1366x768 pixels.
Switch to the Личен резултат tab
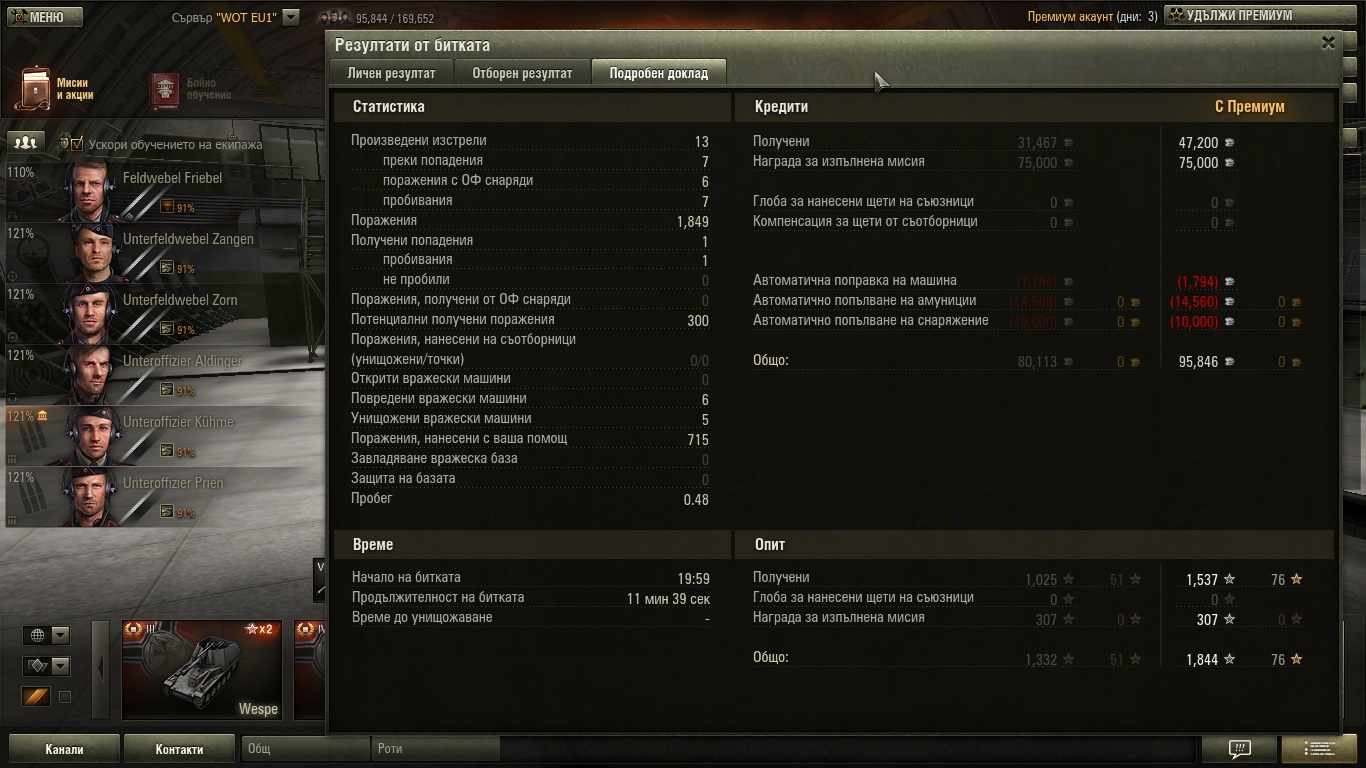point(391,73)
